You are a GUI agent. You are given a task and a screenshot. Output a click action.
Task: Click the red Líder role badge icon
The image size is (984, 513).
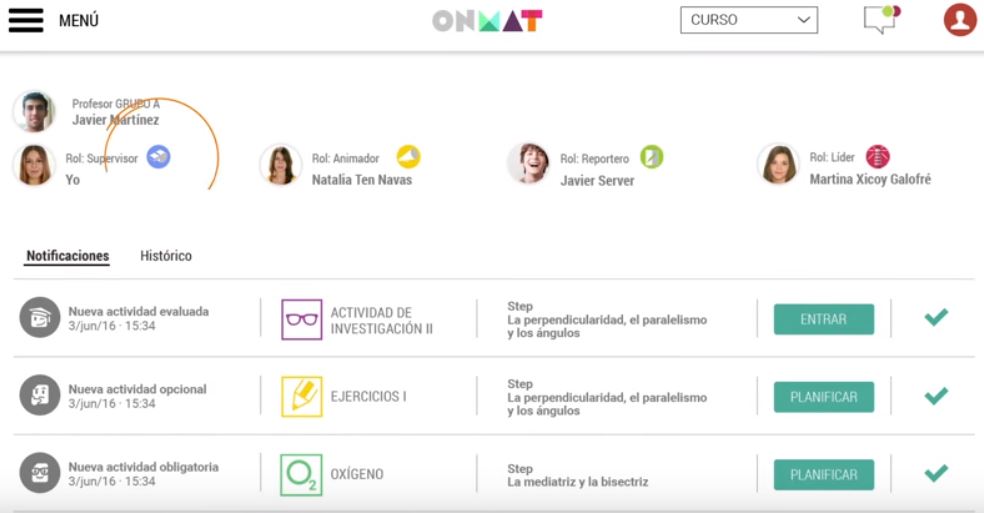click(x=877, y=157)
